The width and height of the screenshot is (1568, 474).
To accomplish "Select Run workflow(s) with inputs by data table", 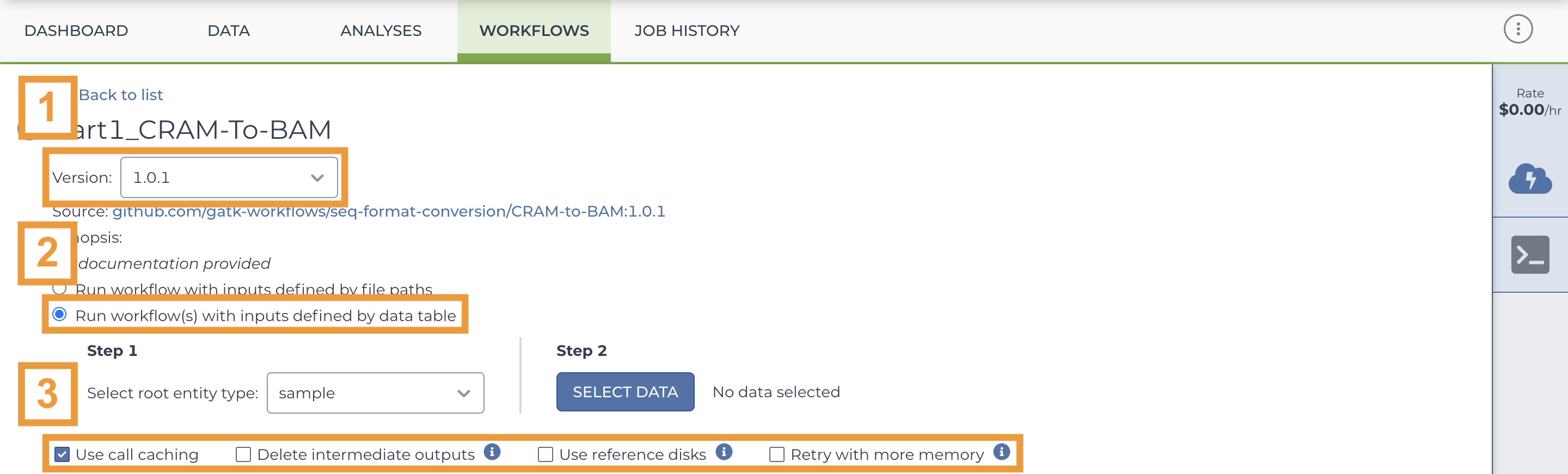I will [x=60, y=315].
